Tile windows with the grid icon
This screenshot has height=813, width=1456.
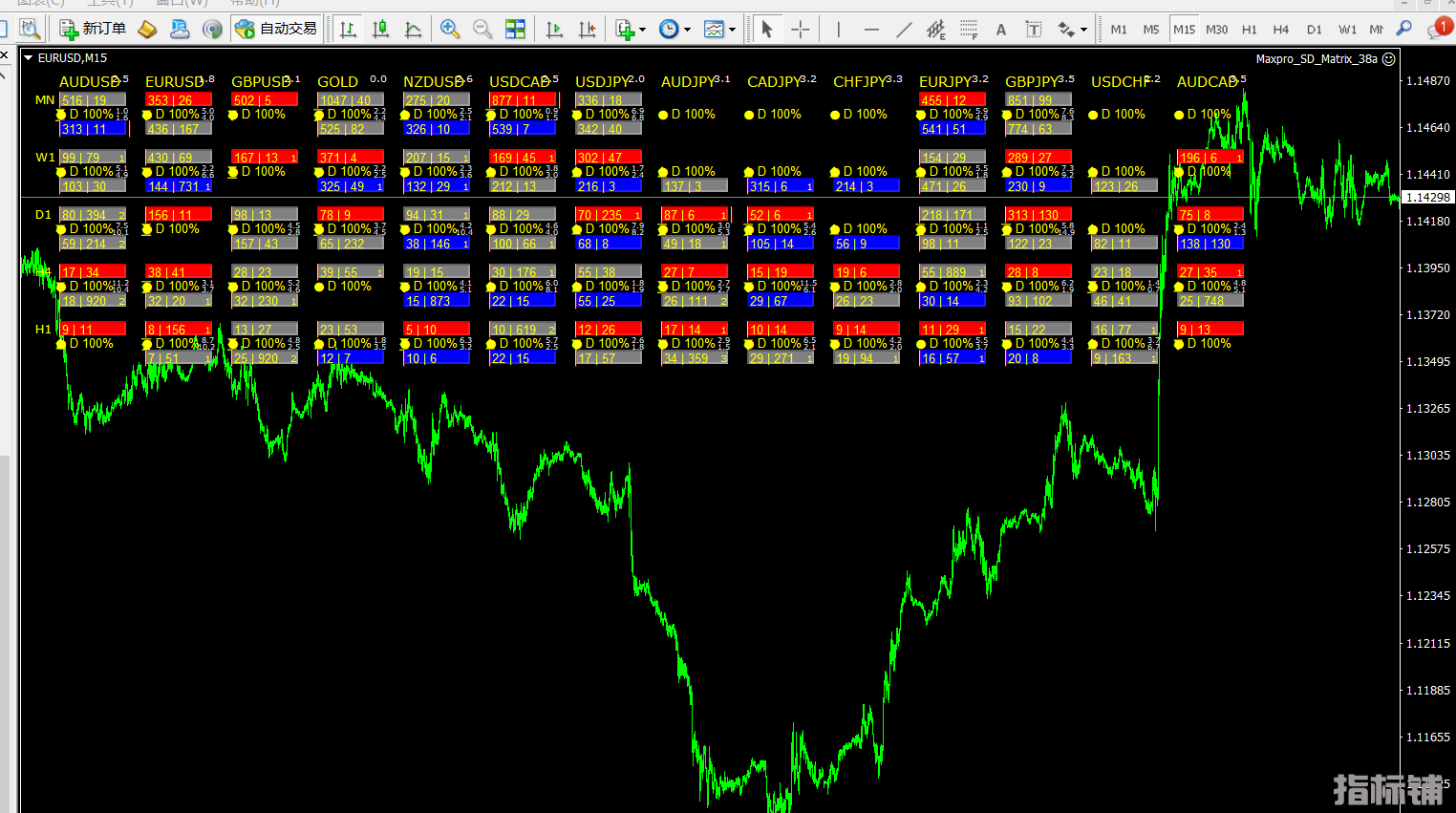pyautogui.click(x=515, y=30)
